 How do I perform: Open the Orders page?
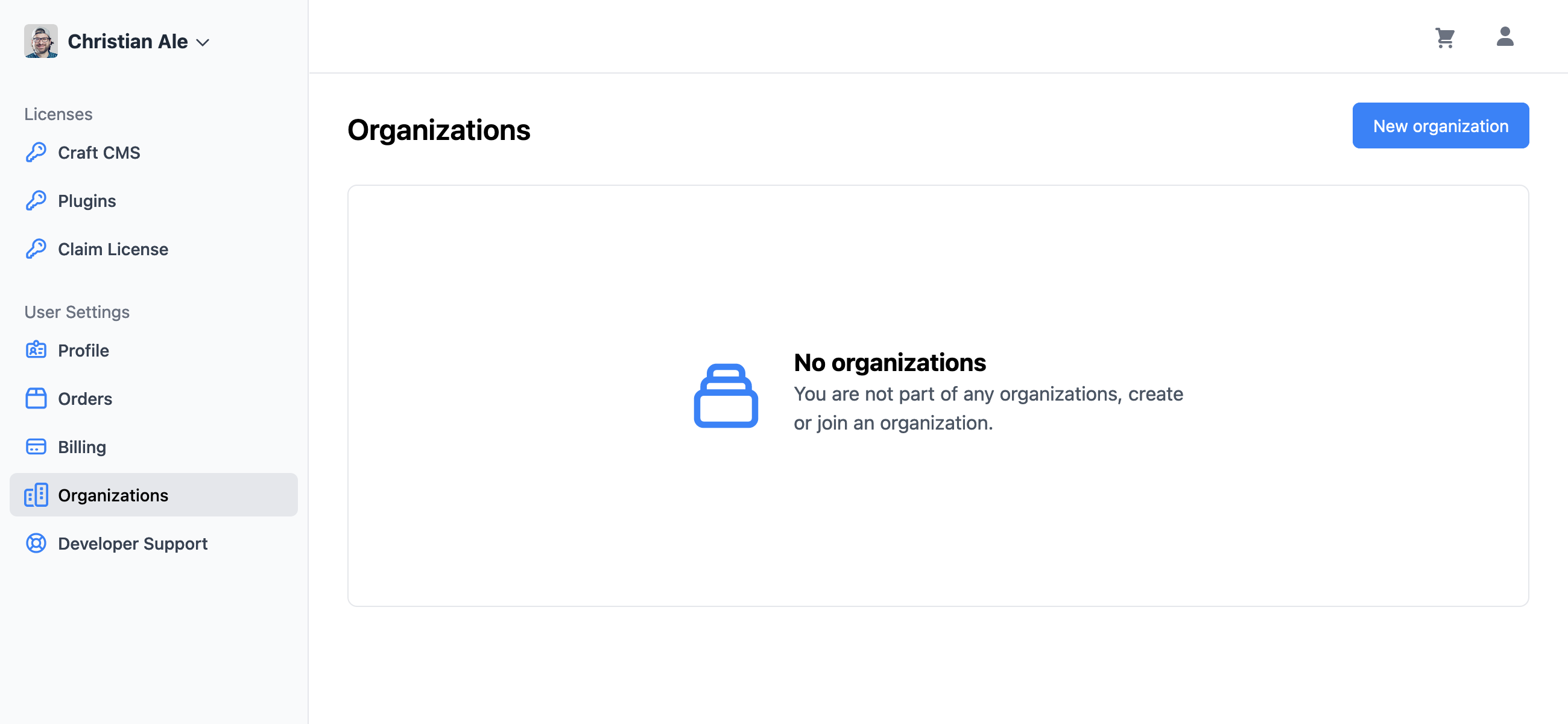(x=153, y=398)
